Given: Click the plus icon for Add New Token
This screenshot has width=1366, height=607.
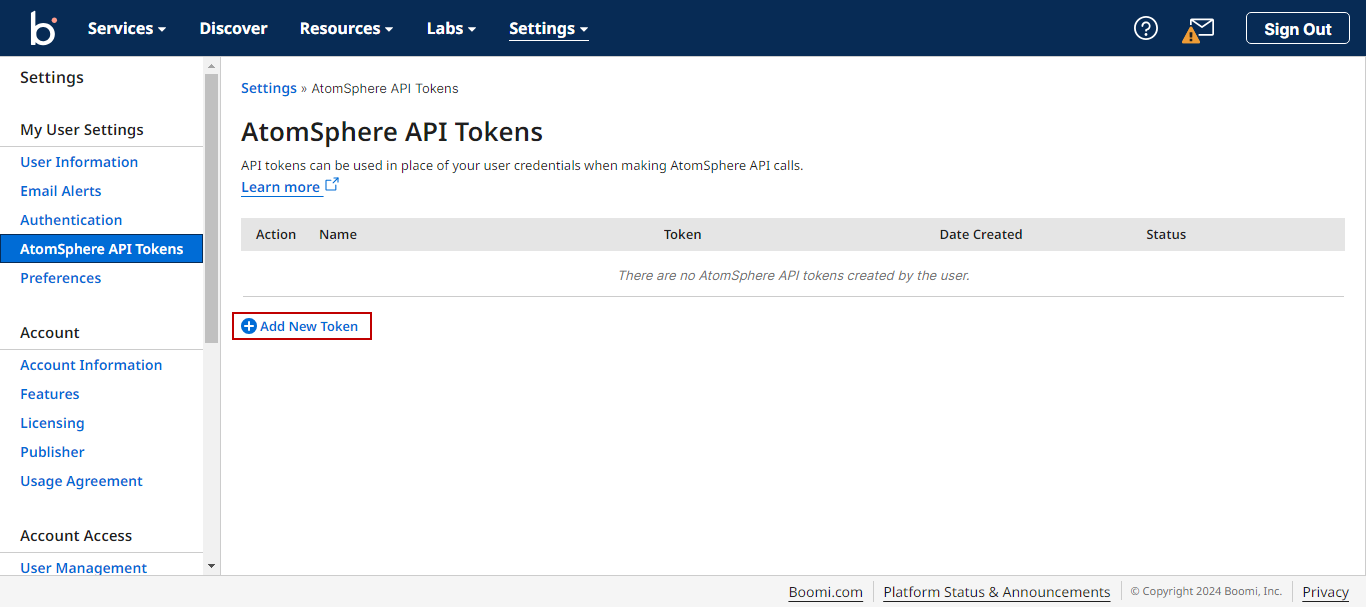Looking at the screenshot, I should tap(249, 326).
